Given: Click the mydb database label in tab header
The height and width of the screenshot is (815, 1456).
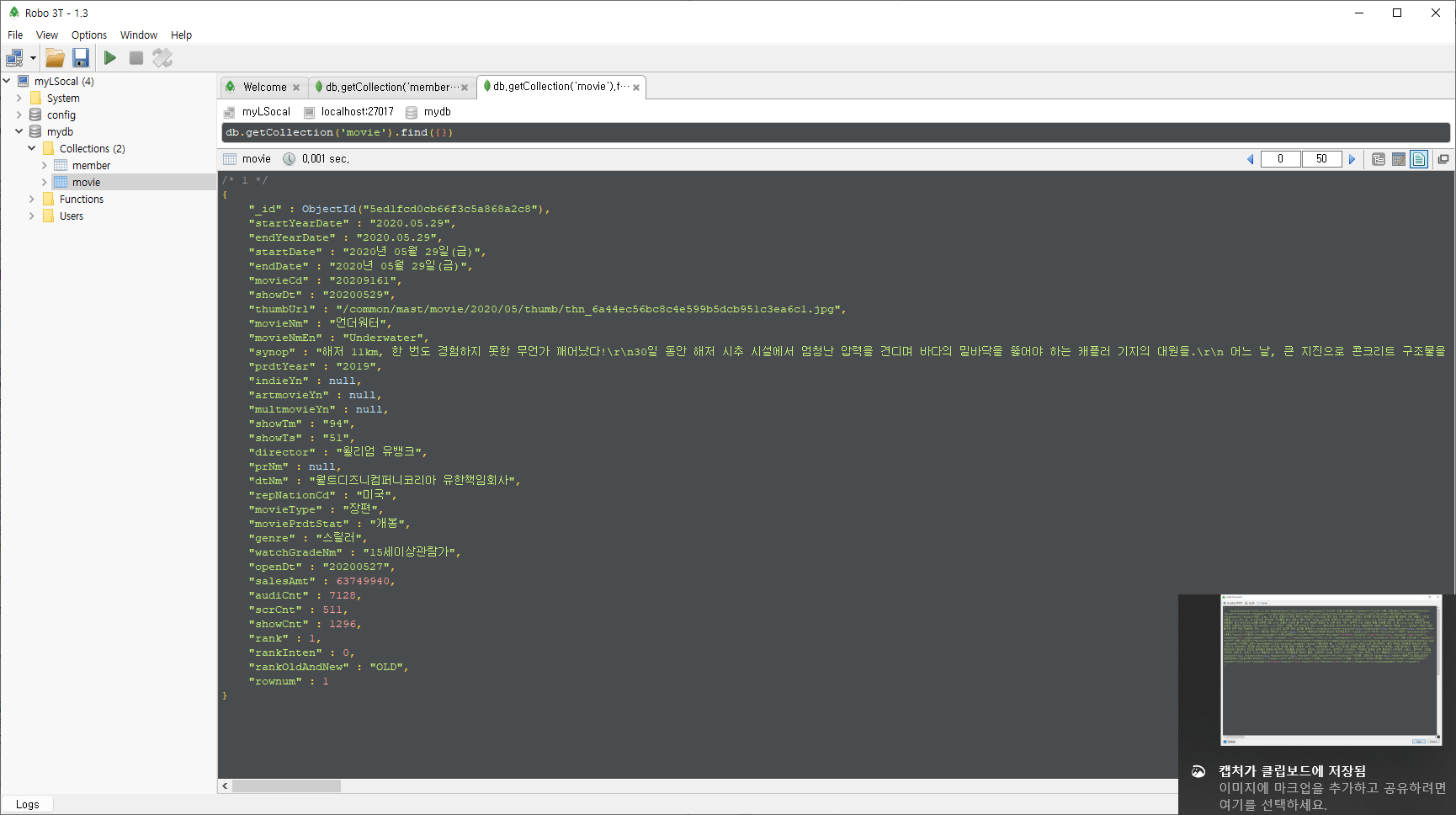Looking at the screenshot, I should point(437,112).
